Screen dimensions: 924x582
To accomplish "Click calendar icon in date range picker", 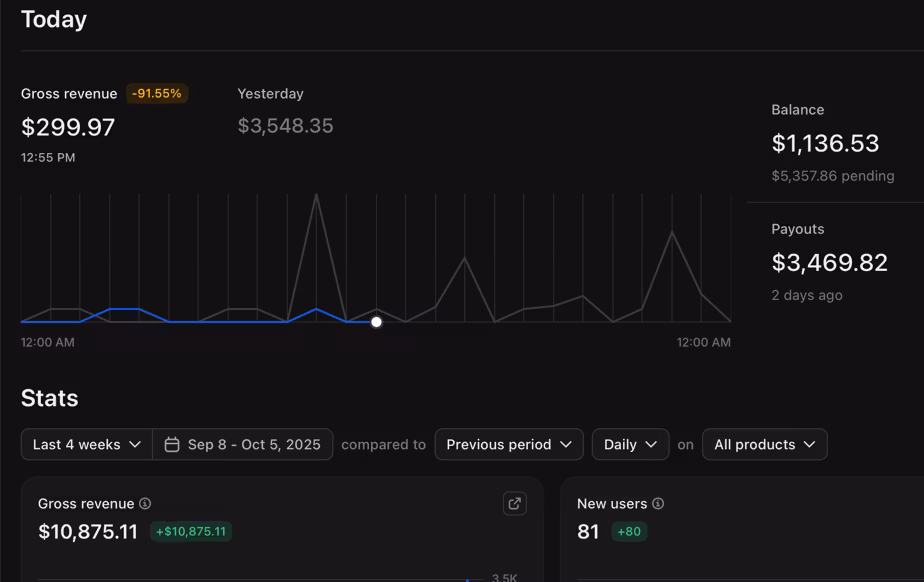I will (x=172, y=445).
